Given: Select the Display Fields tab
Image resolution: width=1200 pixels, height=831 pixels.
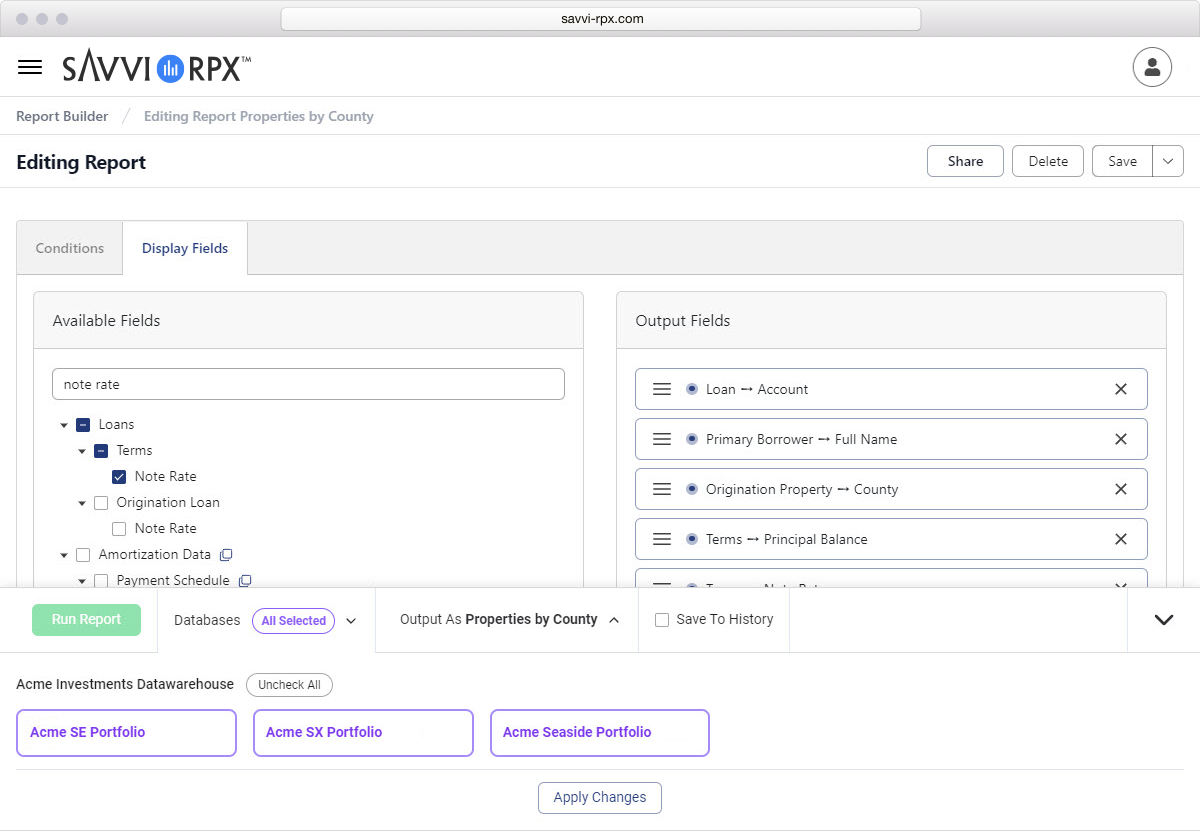Looking at the screenshot, I should [x=185, y=248].
